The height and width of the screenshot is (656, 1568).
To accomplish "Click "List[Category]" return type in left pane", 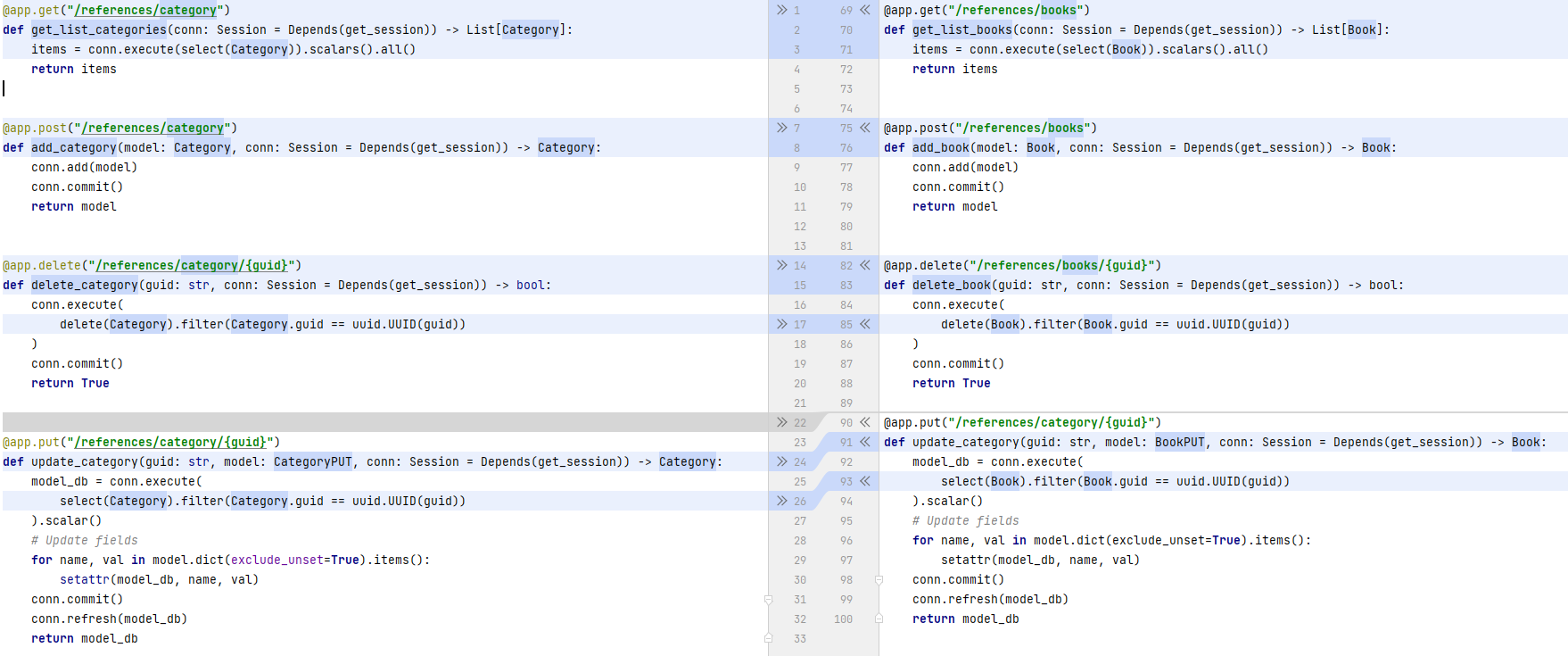I will (x=516, y=29).
